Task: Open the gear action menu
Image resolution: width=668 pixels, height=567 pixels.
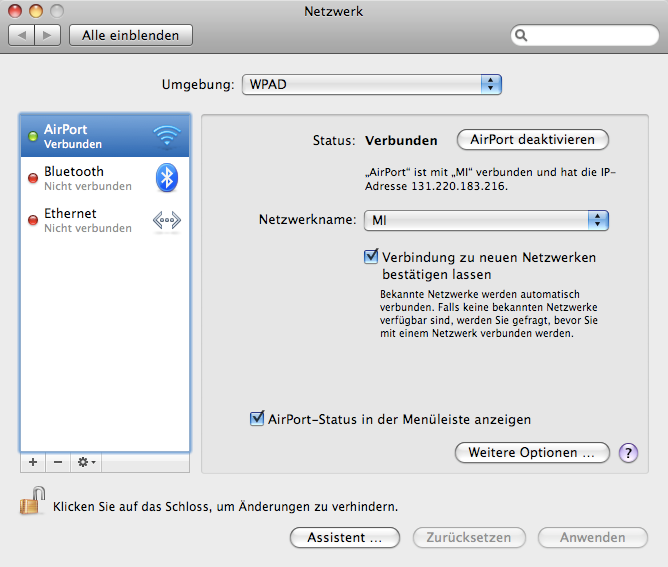Action: point(86,462)
